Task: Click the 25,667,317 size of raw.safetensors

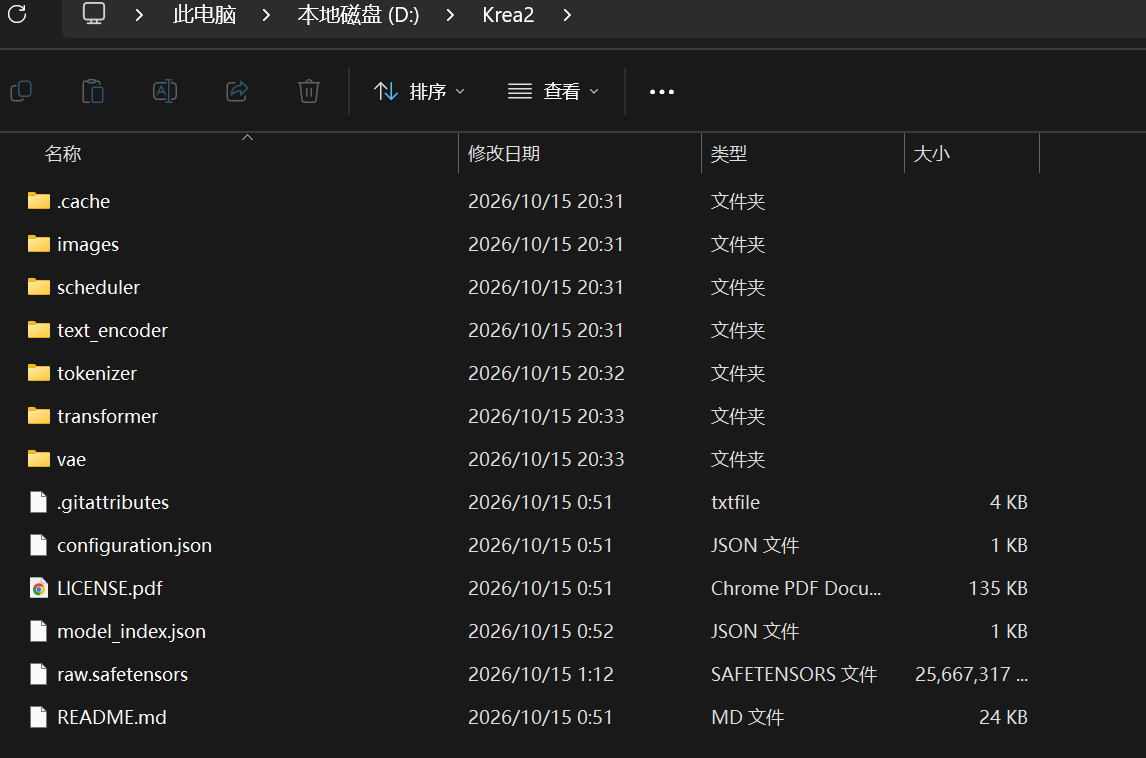Action: (971, 674)
